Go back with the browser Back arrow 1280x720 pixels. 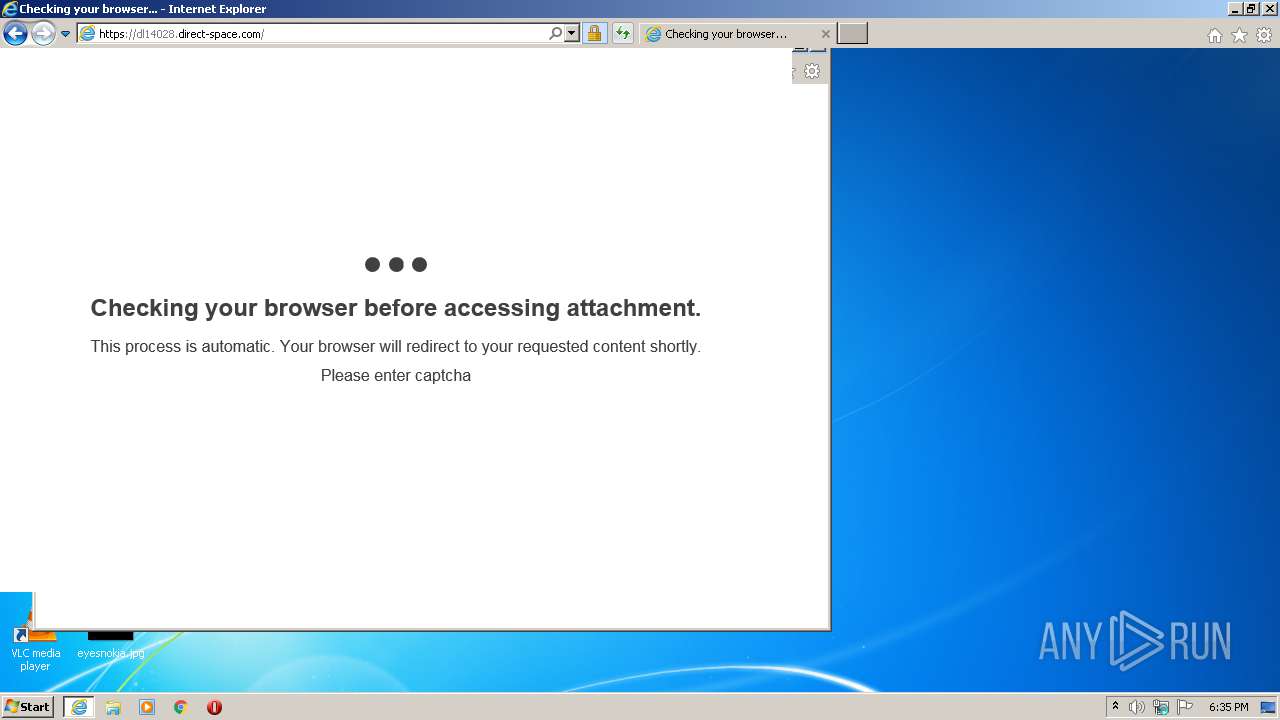pyautogui.click(x=15, y=34)
